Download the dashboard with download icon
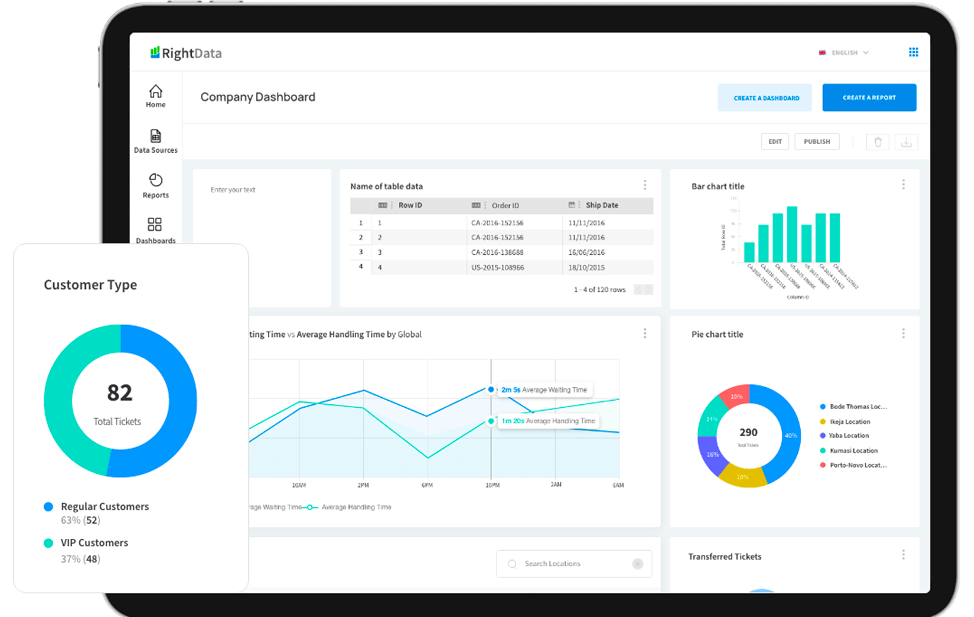 [x=906, y=142]
